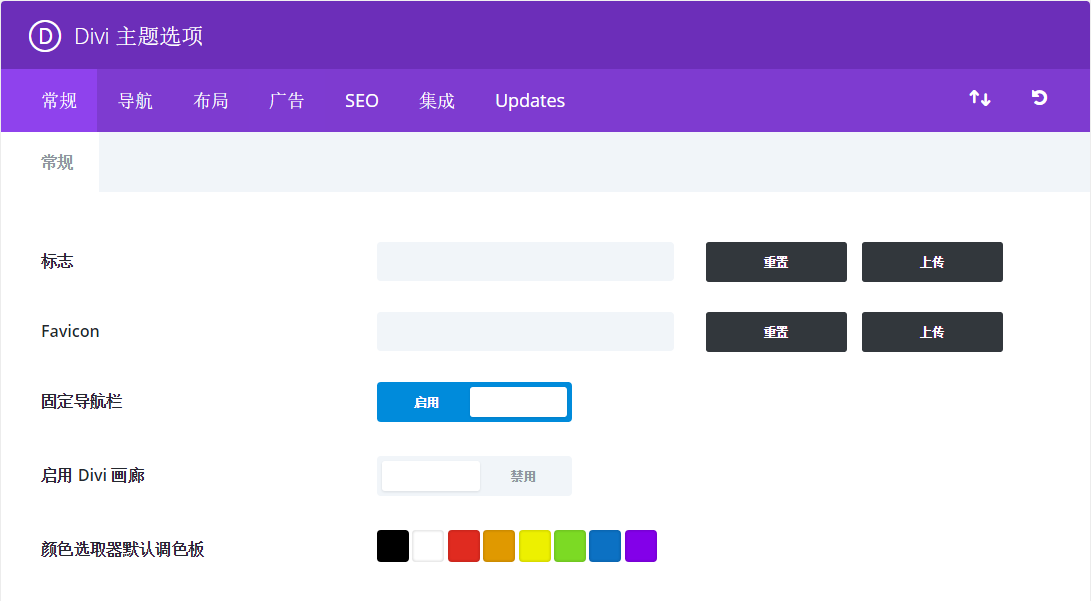
Task: Click the import/export arrows icon
Action: [979, 98]
